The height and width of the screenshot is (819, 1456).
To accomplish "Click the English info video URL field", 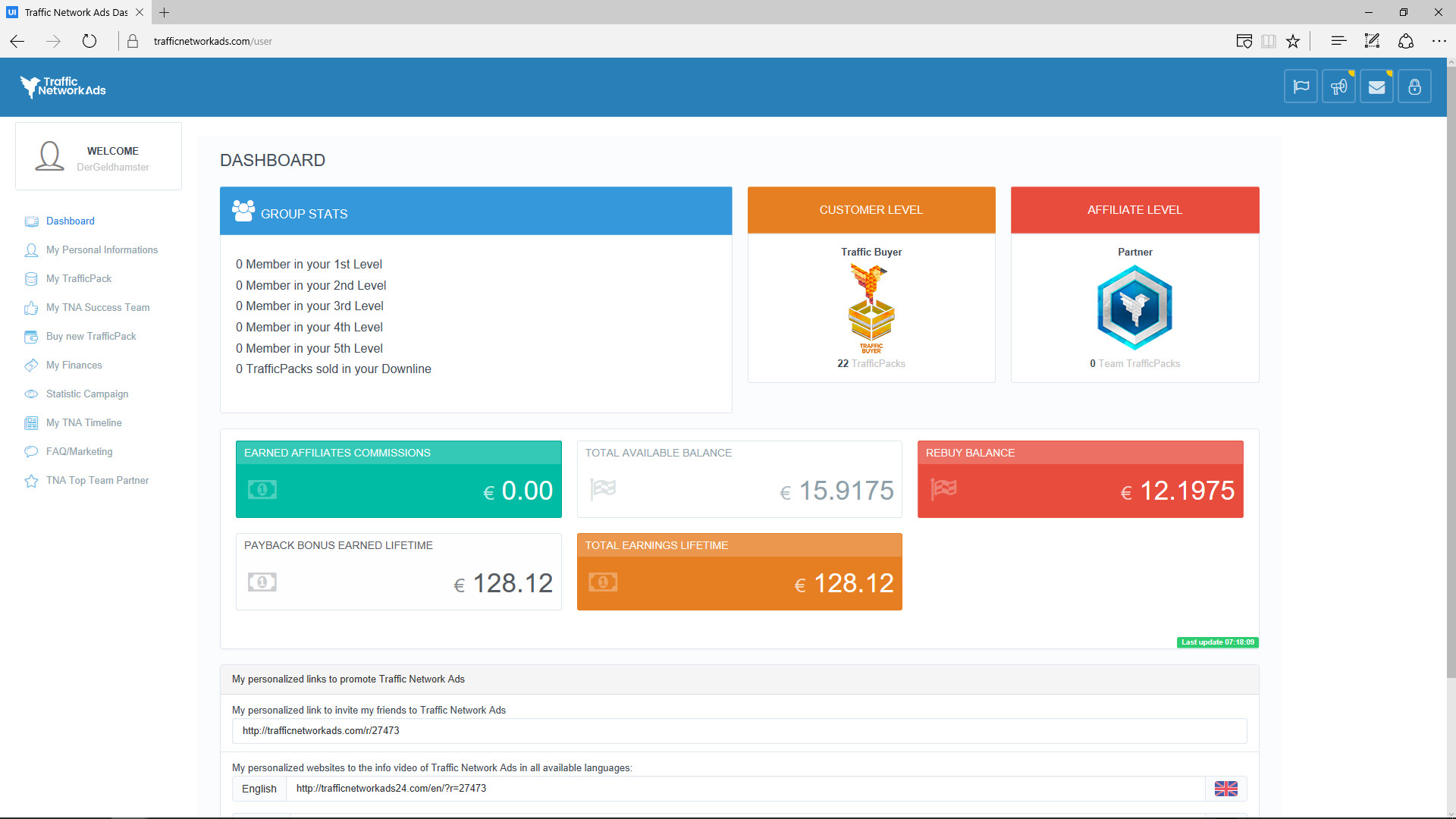I will pos(745,789).
